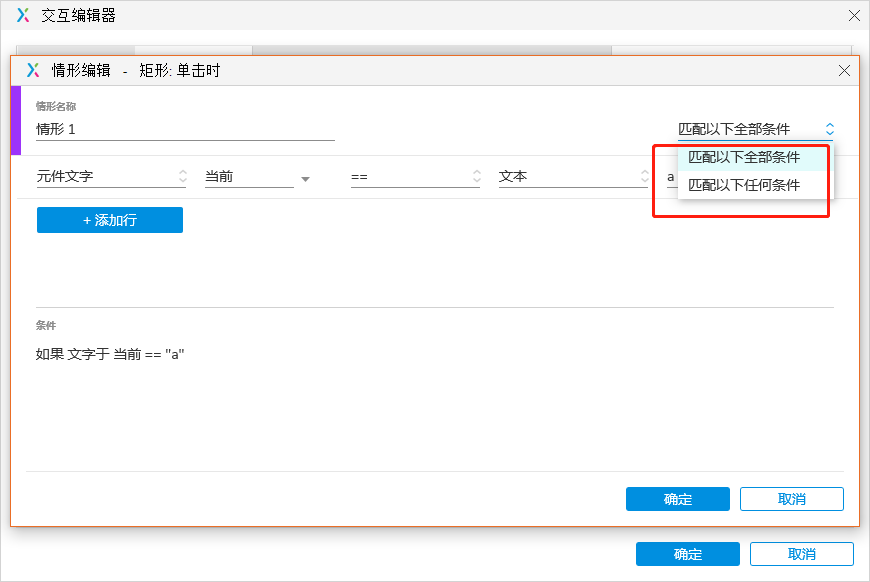The height and width of the screenshot is (582, 870).
Task: Open the 匹配以下全部条件 match mode dropdown
Action: [756, 129]
